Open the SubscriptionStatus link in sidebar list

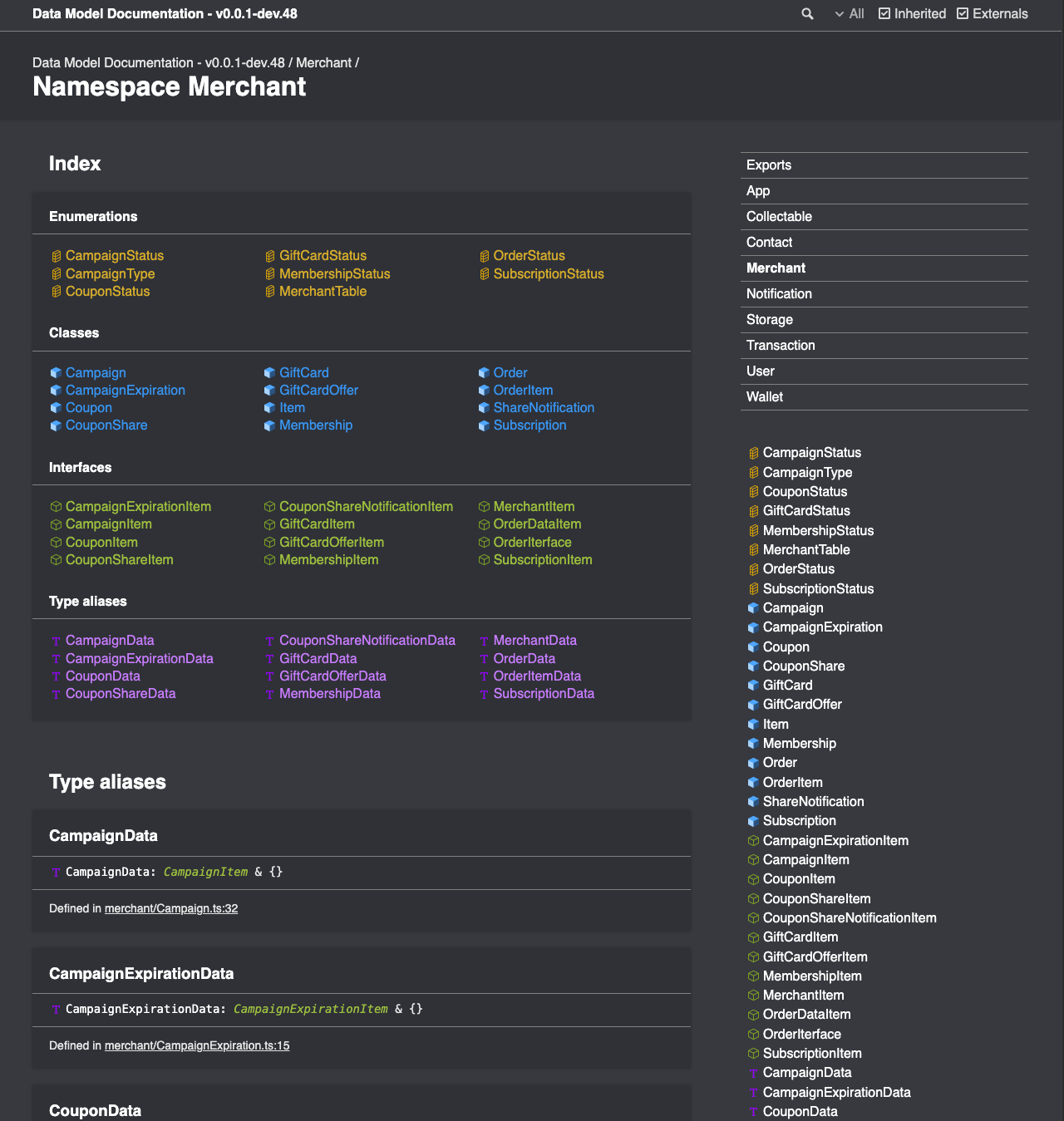818,589
